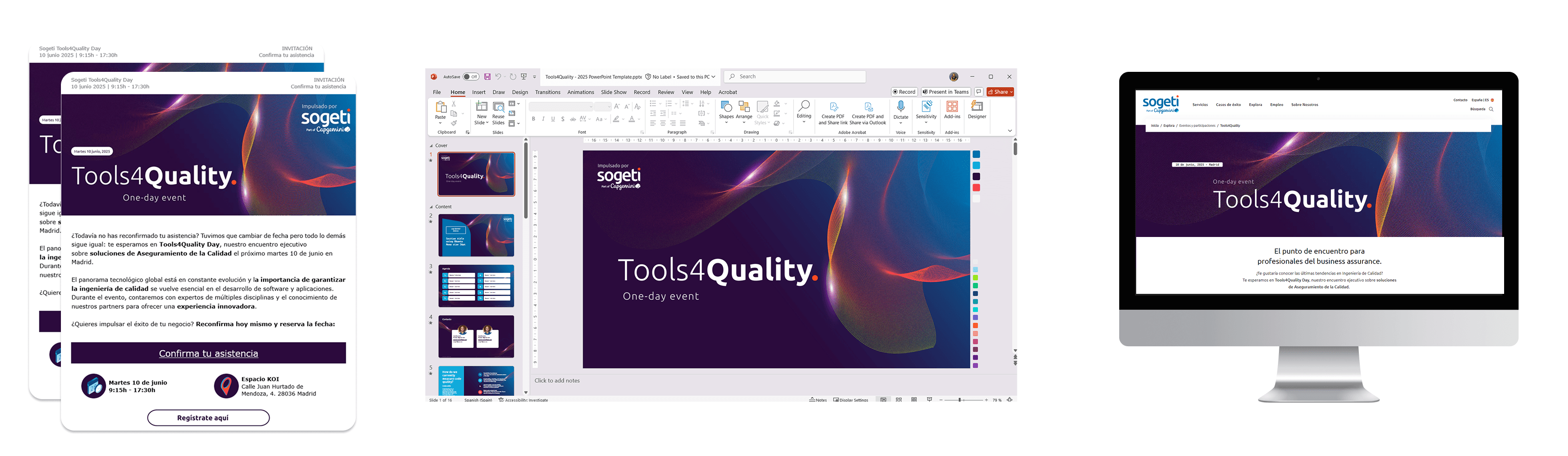This screenshot has width=1568, height=456.
Task: Switch to Slide Sorter view icon
Action: [899, 400]
